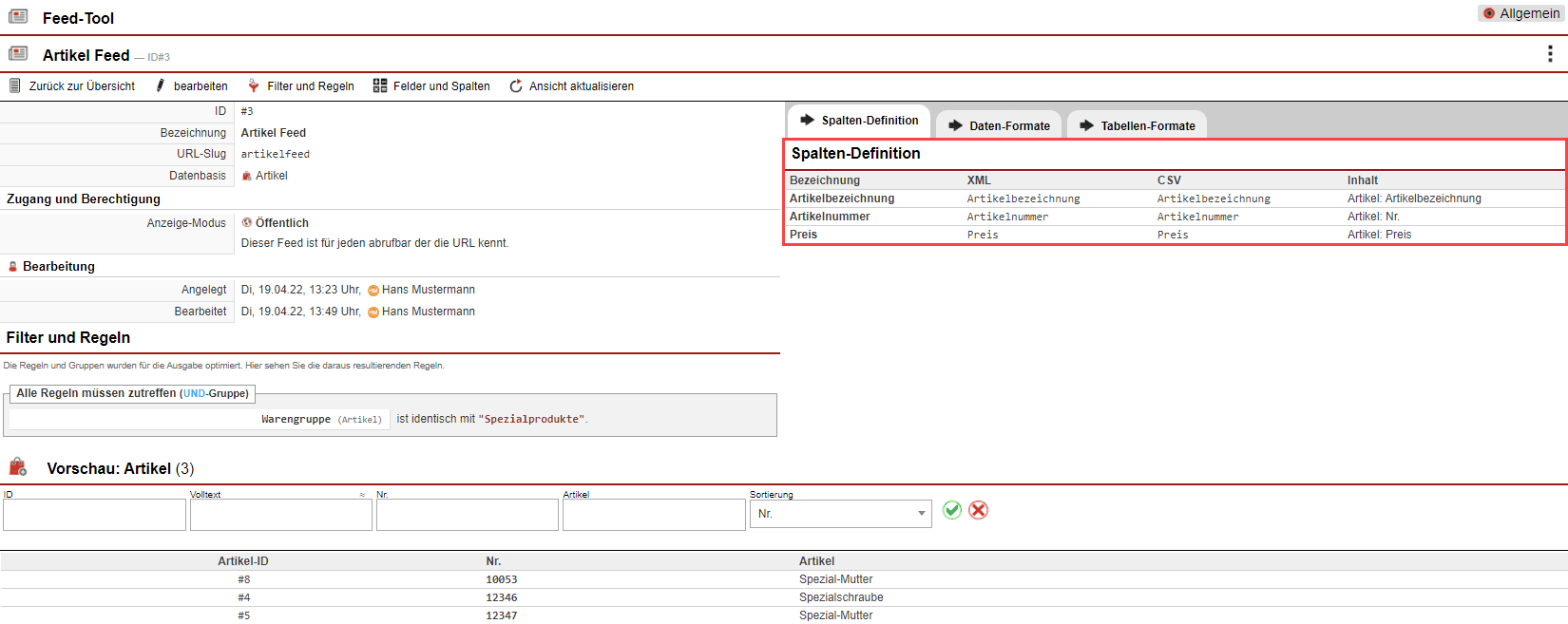Click the Feed-Tool header icon
Viewport: 1568px width, 624px height.
pyautogui.click(x=18, y=17)
